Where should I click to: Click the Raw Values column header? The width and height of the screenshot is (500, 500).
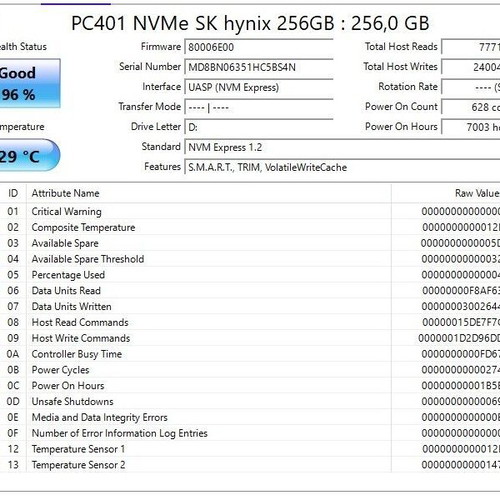tap(446, 193)
